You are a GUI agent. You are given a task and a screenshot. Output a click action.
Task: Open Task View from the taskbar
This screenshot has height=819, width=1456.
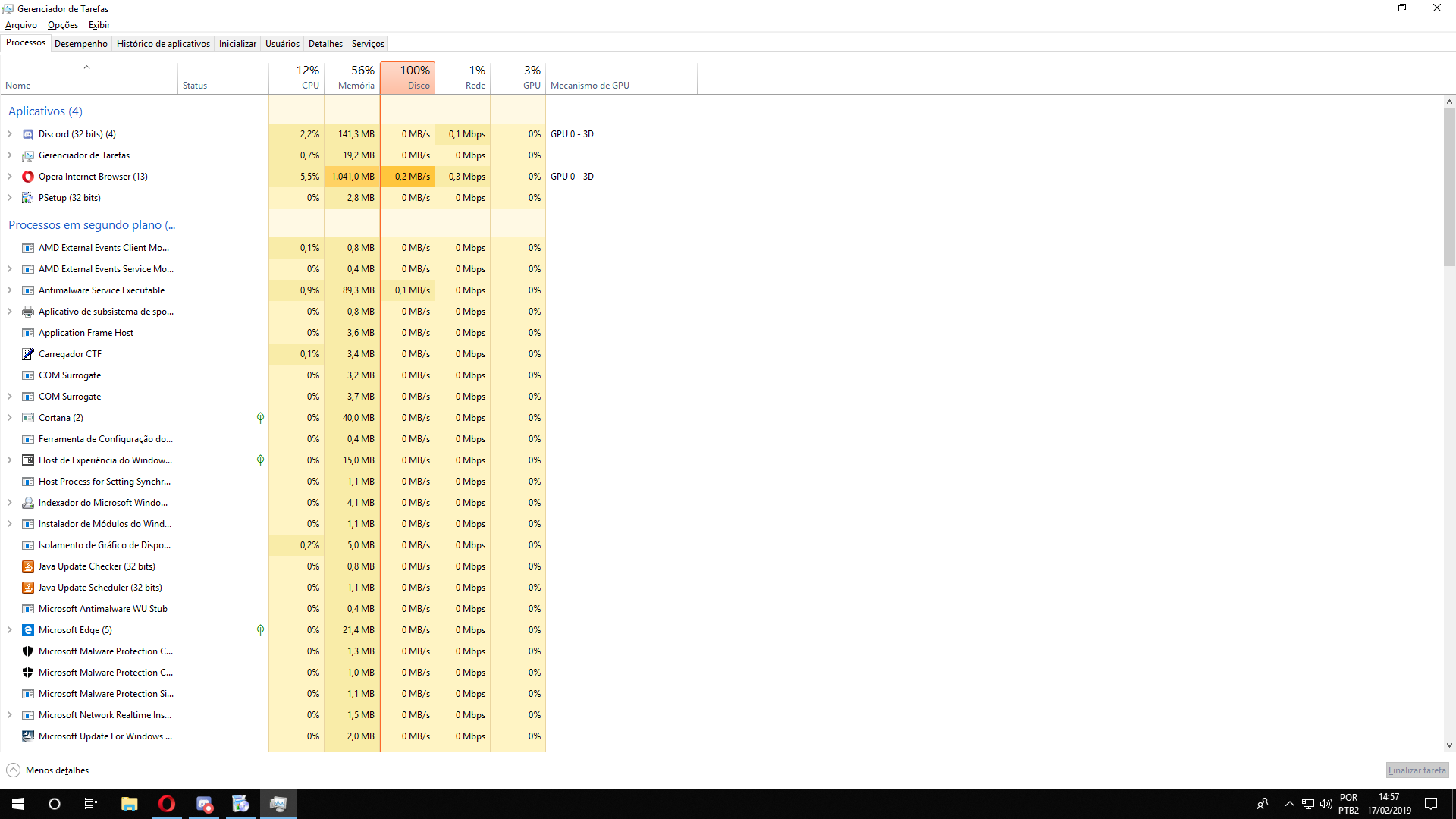click(91, 804)
